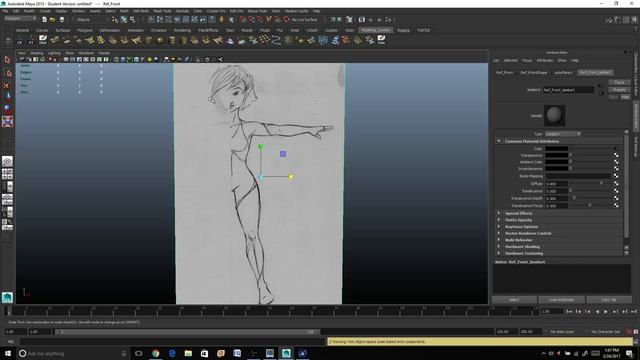The image size is (640, 360).
Task: Expand the Hardware Shading section
Action: [498, 247]
